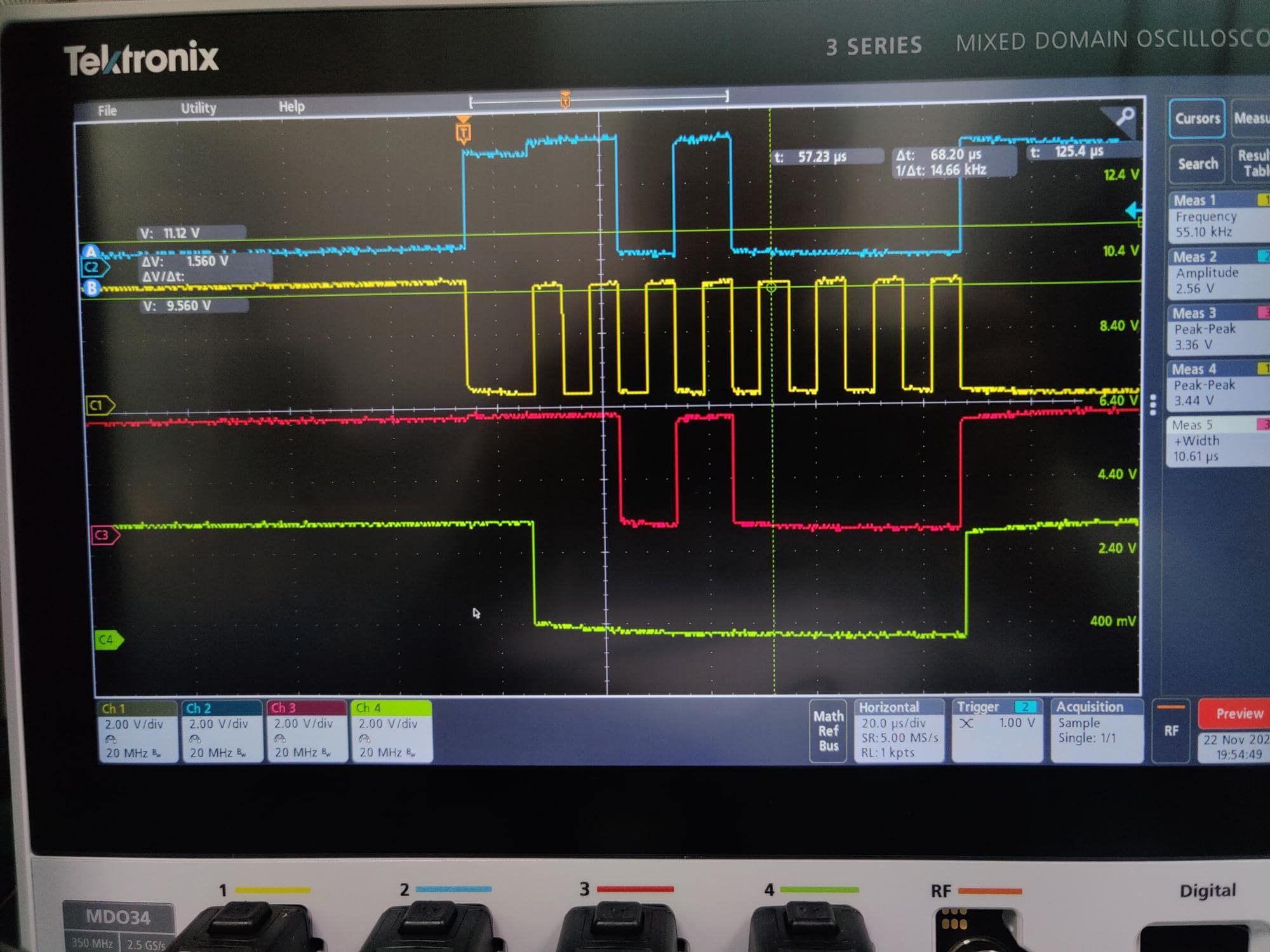
Task: Click the magnifier zoom icon
Action: click(x=1125, y=117)
